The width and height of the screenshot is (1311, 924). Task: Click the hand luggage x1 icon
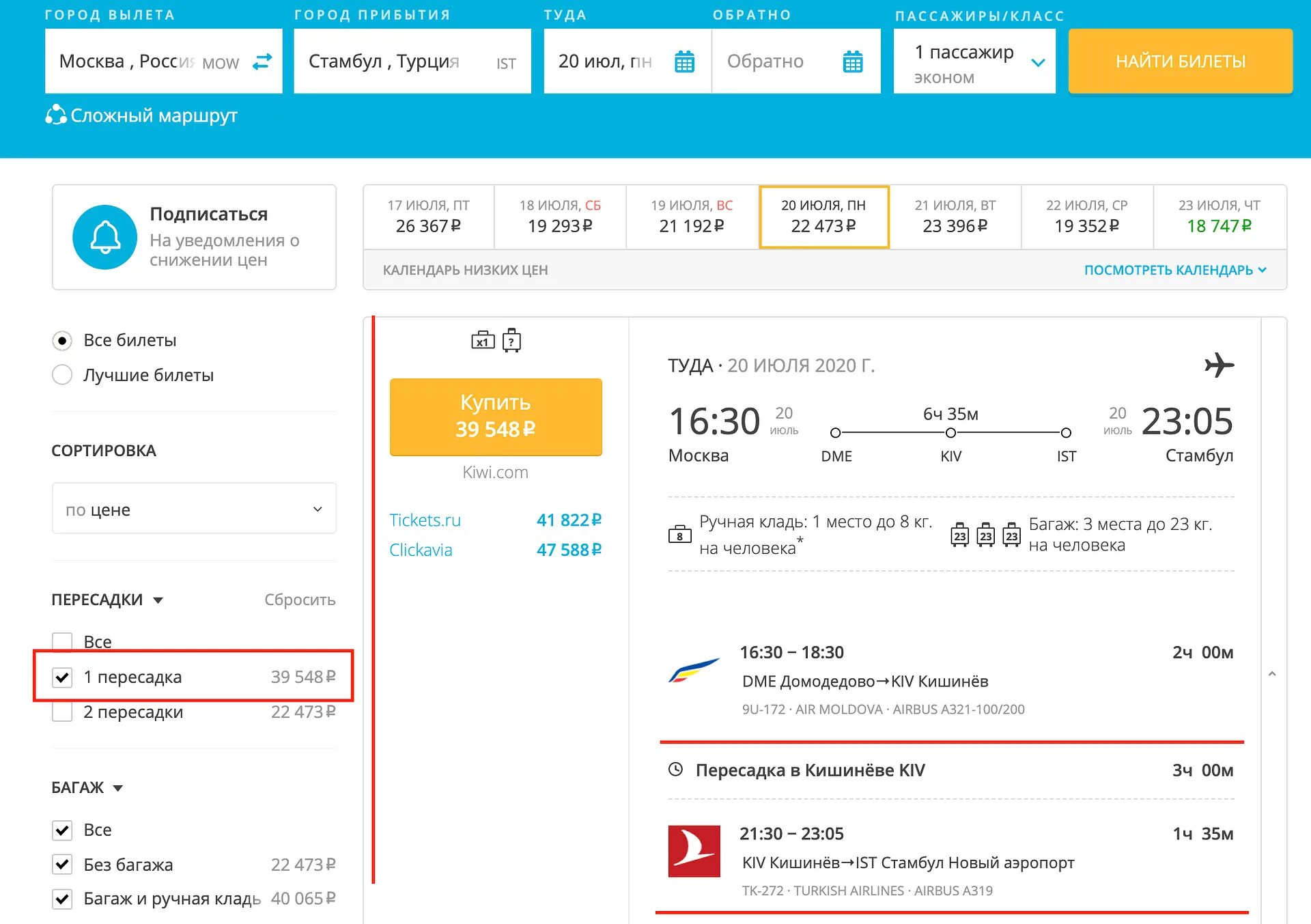[x=483, y=341]
